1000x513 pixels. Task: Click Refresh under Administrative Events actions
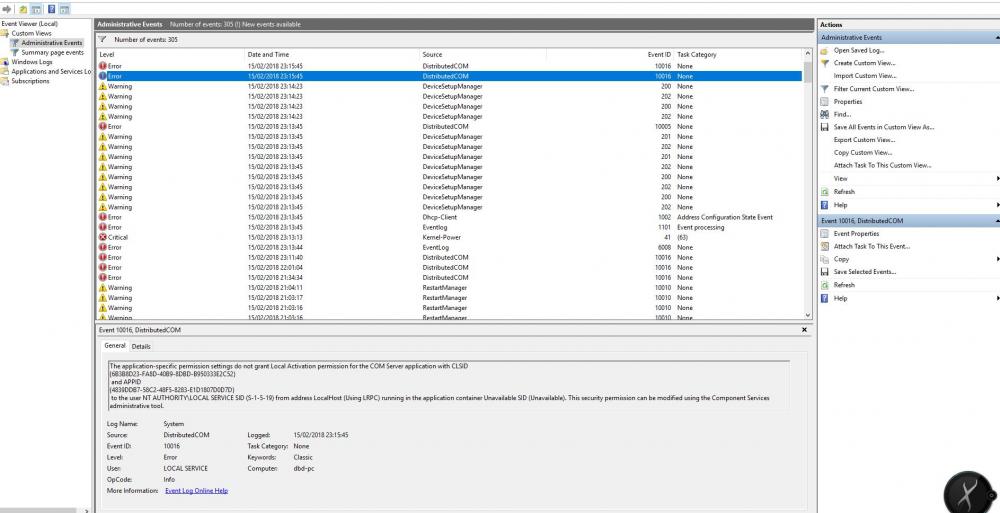click(x=844, y=191)
